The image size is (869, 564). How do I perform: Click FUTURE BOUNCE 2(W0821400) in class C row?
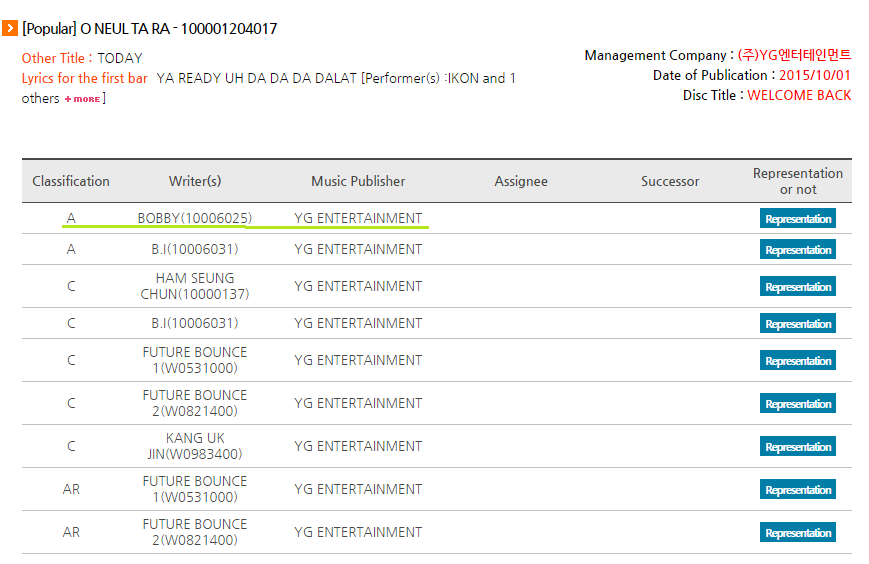(195, 403)
